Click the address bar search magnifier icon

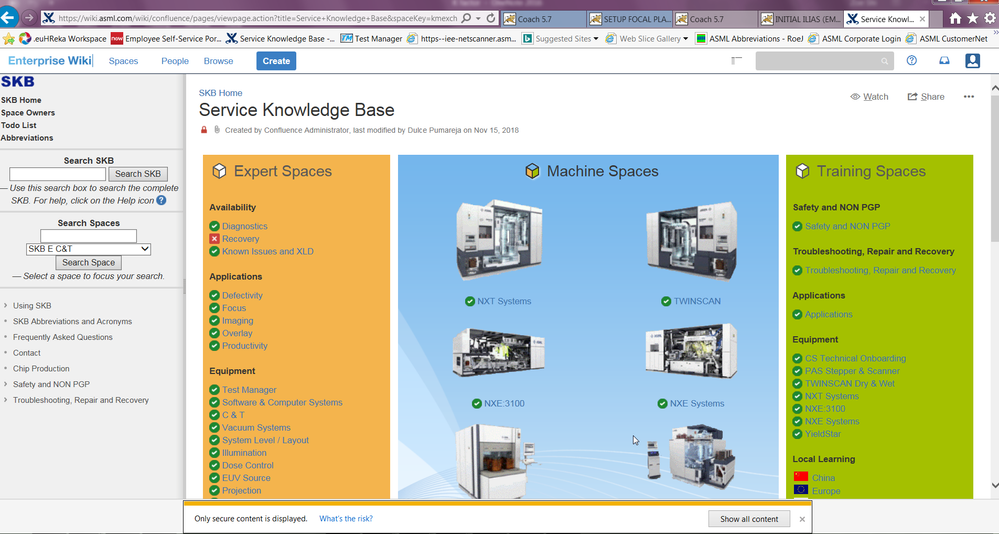(466, 18)
